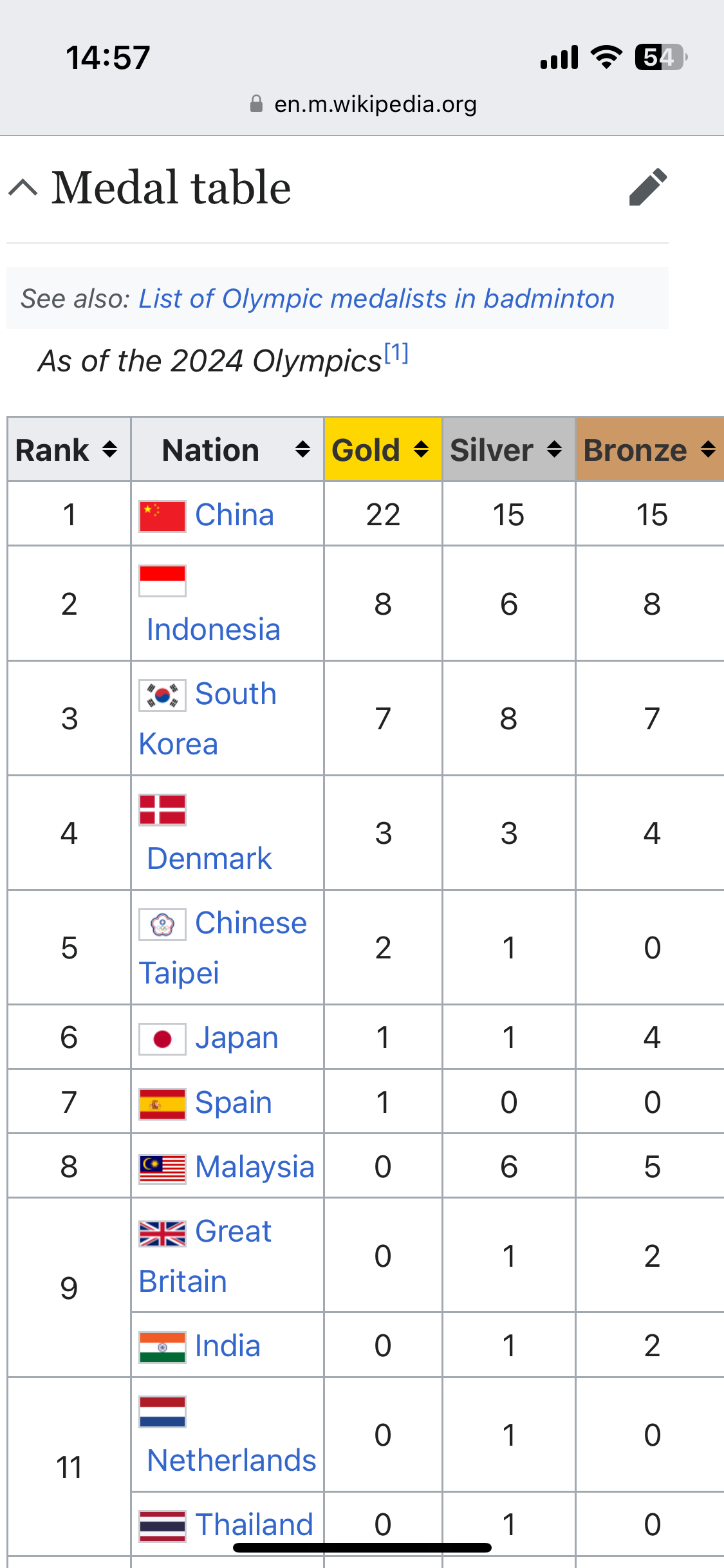Screen dimensions: 724x1568
Task: Sort by Silver column header
Action: pyautogui.click(x=508, y=449)
